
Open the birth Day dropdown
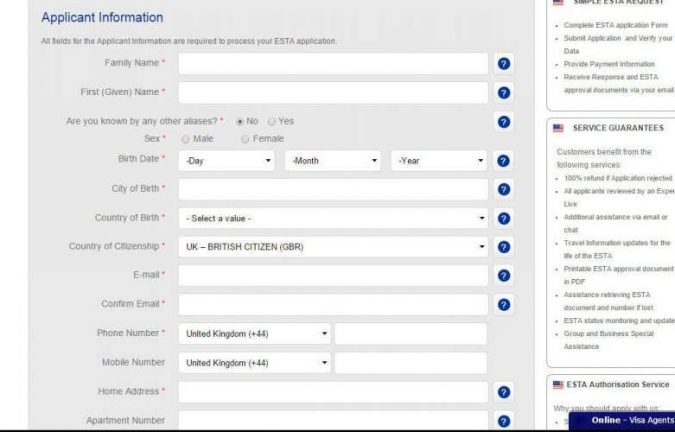[x=227, y=160]
